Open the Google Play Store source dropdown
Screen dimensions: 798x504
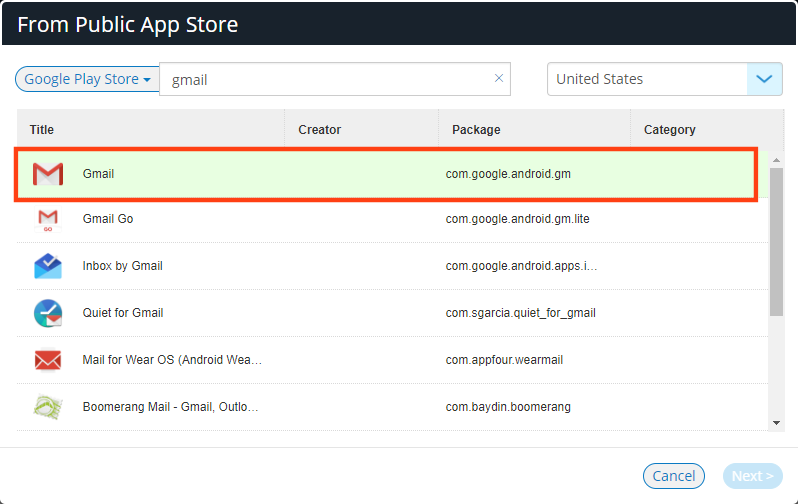click(88, 79)
